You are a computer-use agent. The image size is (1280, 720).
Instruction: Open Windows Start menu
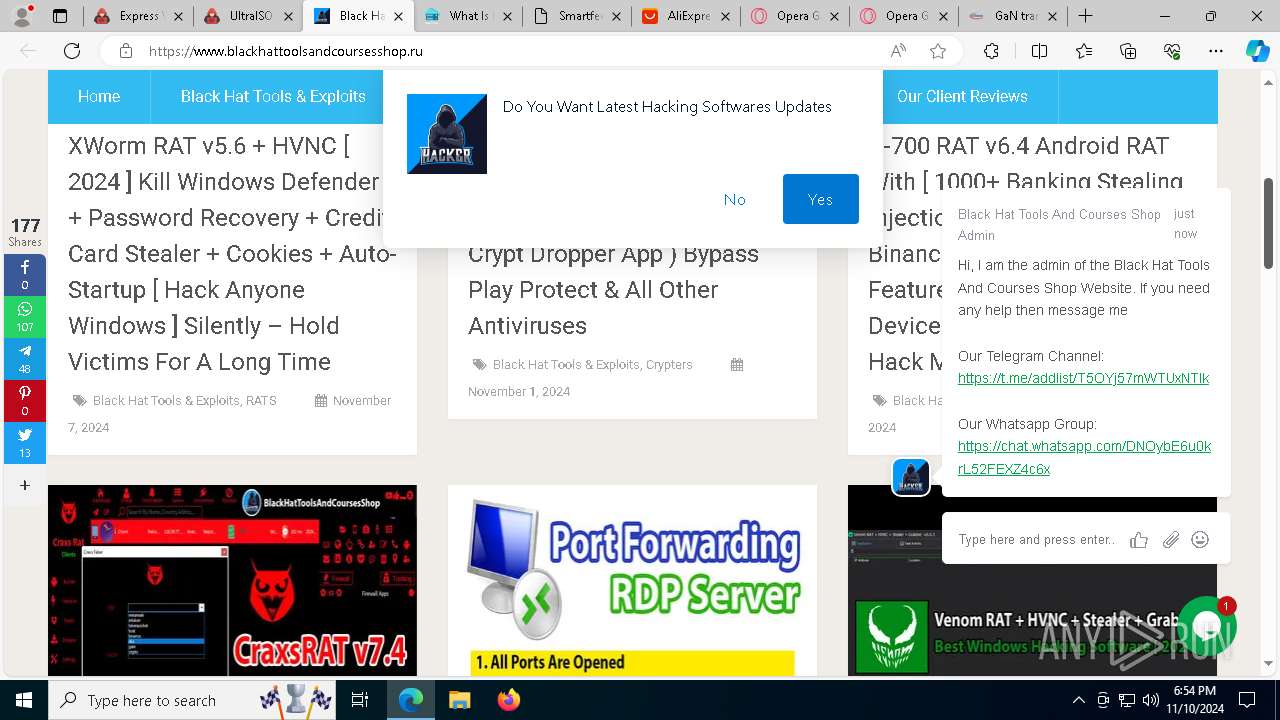pos(24,700)
